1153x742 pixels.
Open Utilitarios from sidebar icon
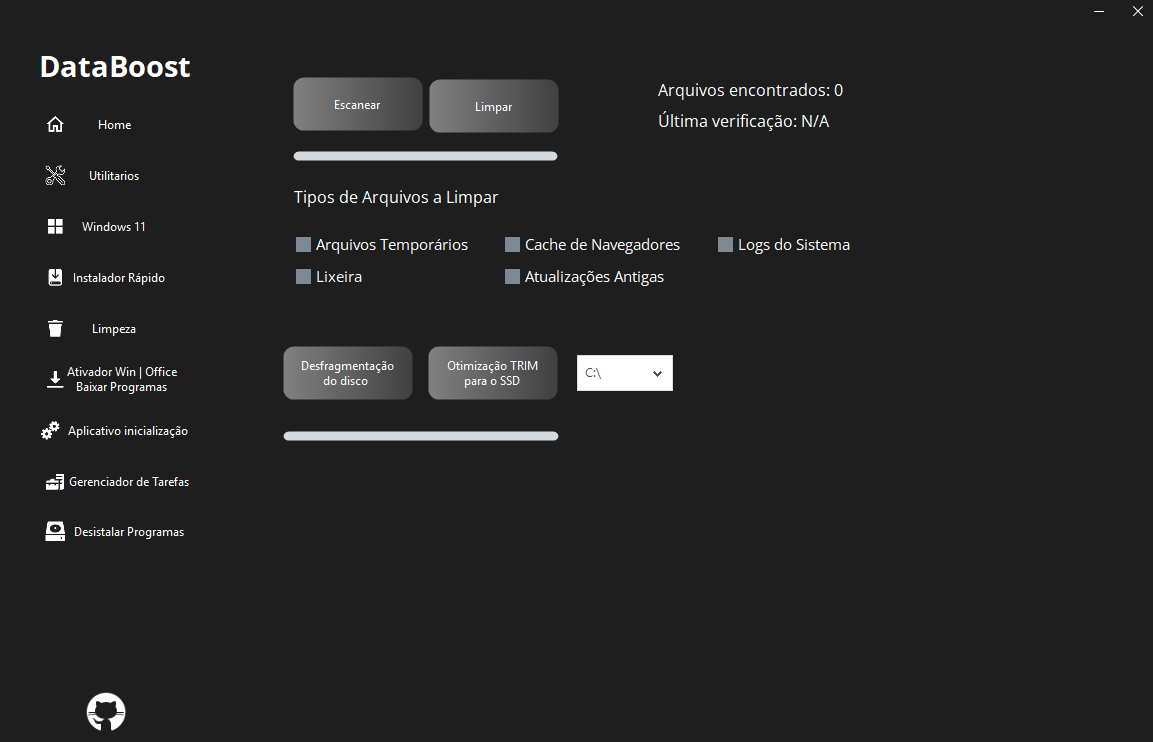(54, 174)
